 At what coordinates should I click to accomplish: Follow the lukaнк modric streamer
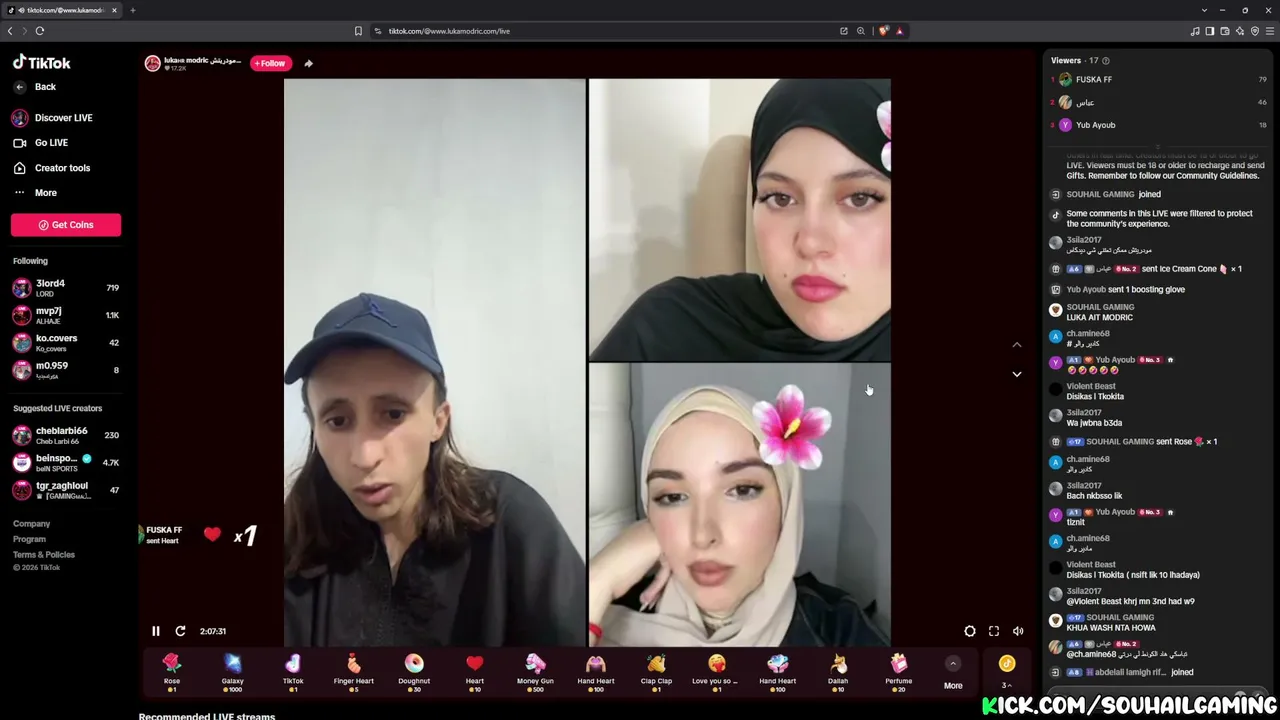270,63
